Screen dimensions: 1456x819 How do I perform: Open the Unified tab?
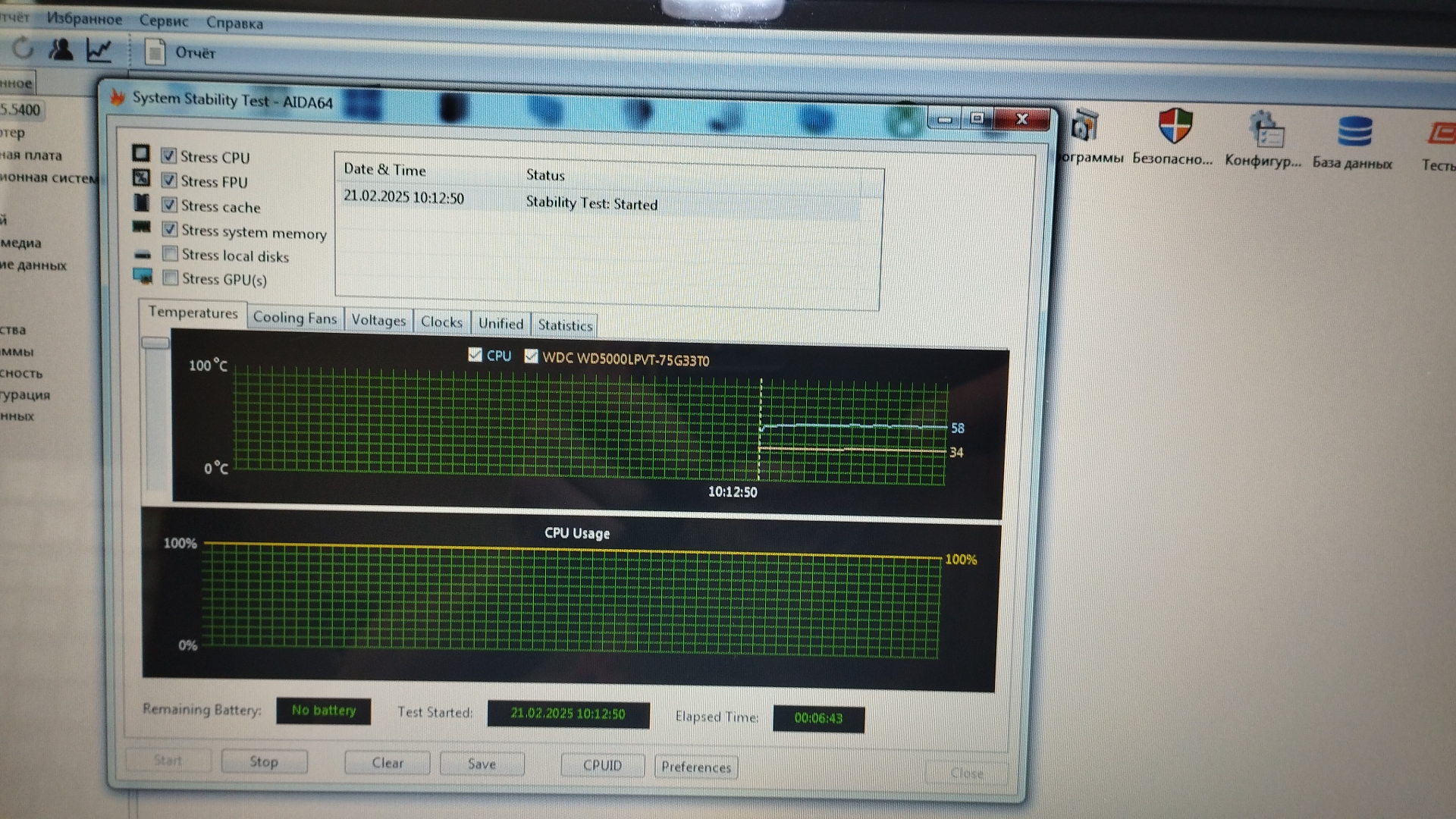click(x=500, y=324)
